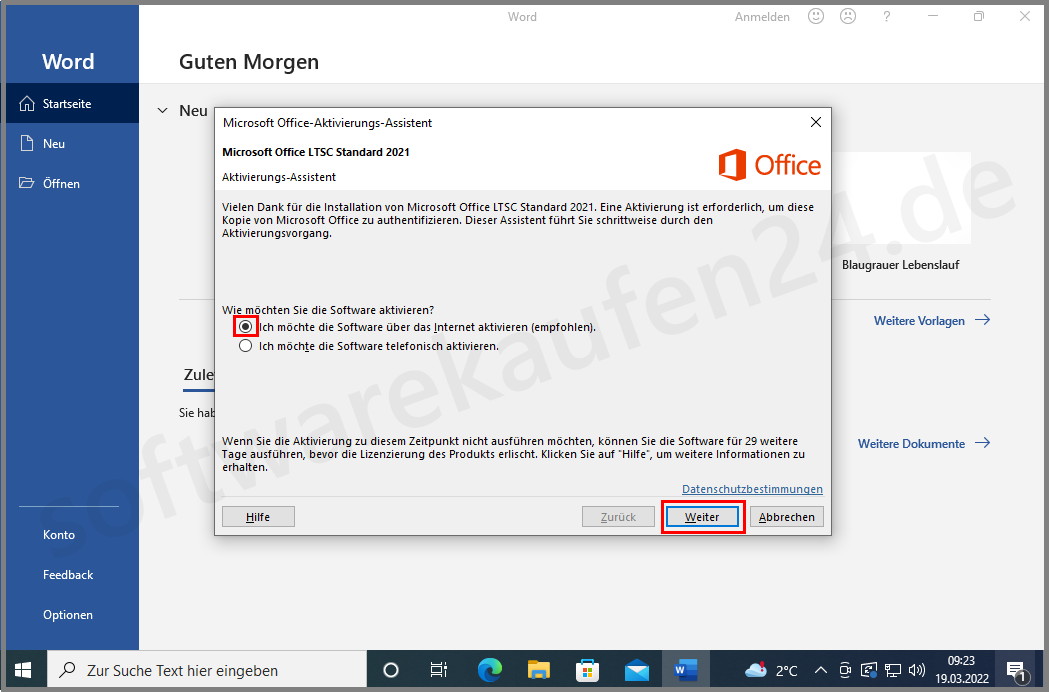This screenshot has height=692, width=1049.
Task: Open Mail app from taskbar
Action: pos(636,670)
